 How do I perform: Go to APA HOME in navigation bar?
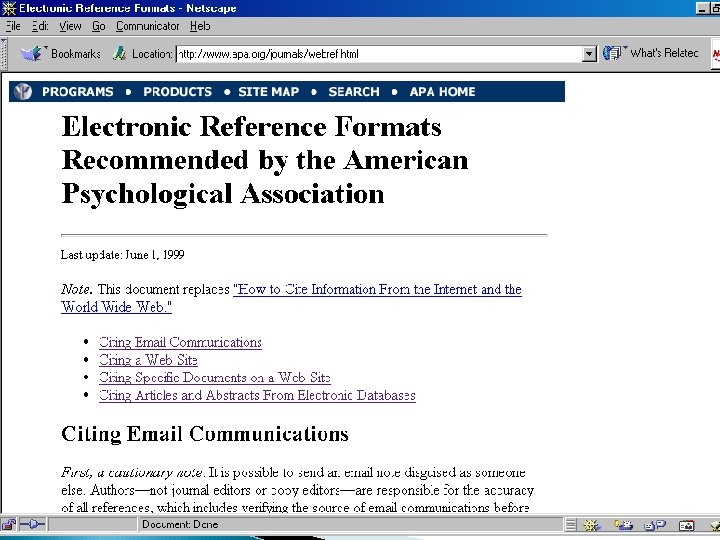click(x=442, y=91)
